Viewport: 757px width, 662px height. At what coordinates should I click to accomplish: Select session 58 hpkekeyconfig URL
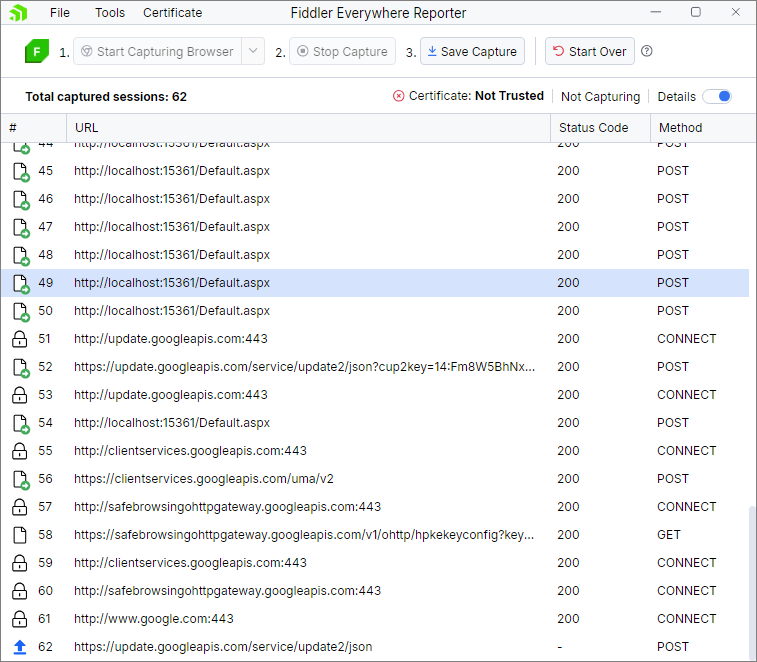click(x=304, y=535)
